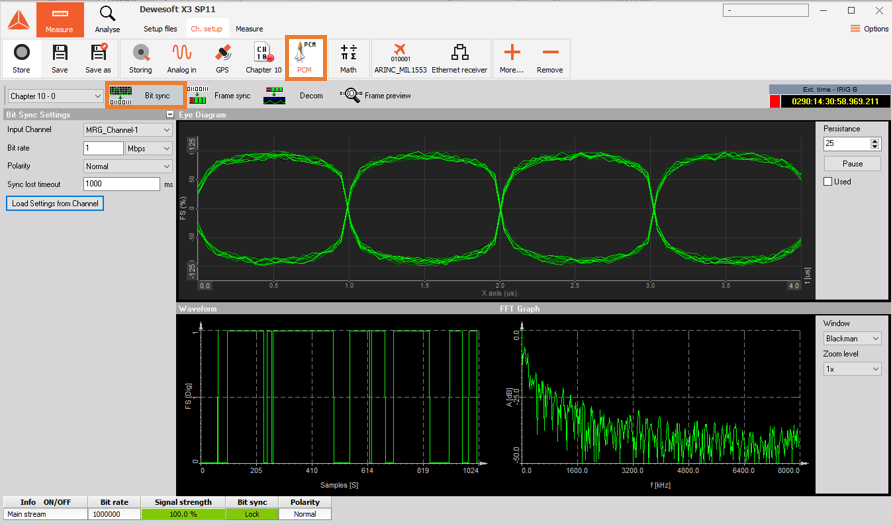Viewport: 892px width, 526px height.
Task: Open Blackman window dropdown
Action: point(852,338)
